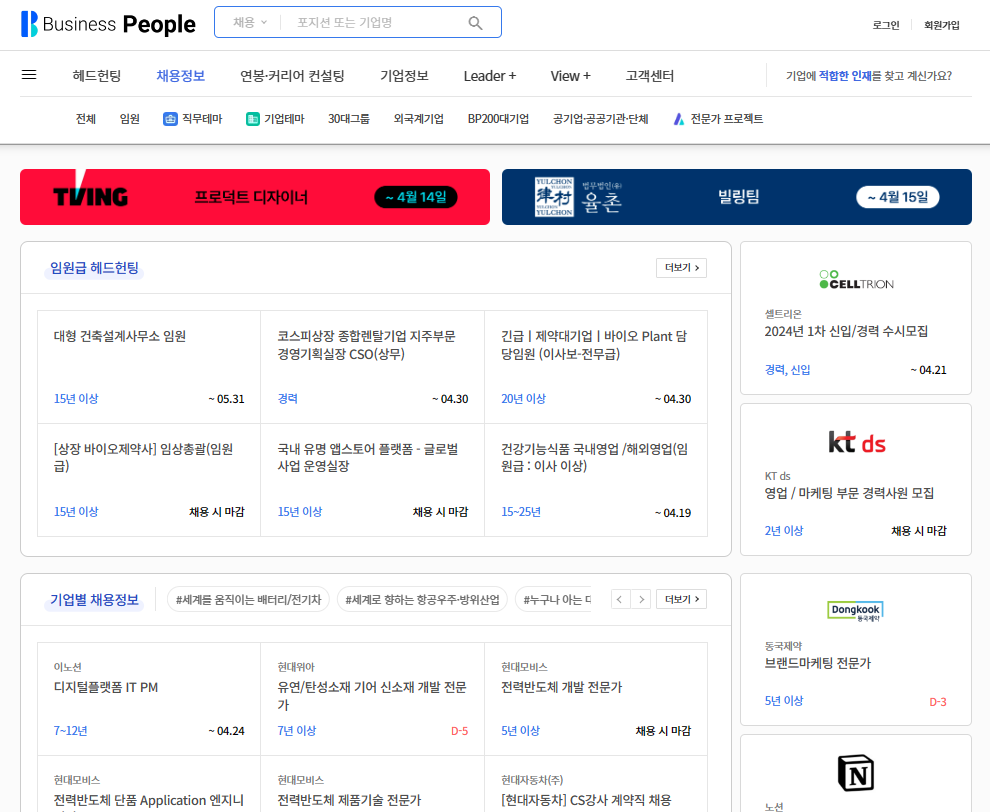
Task: Open the 채용 search category dropdown
Action: tap(250, 23)
